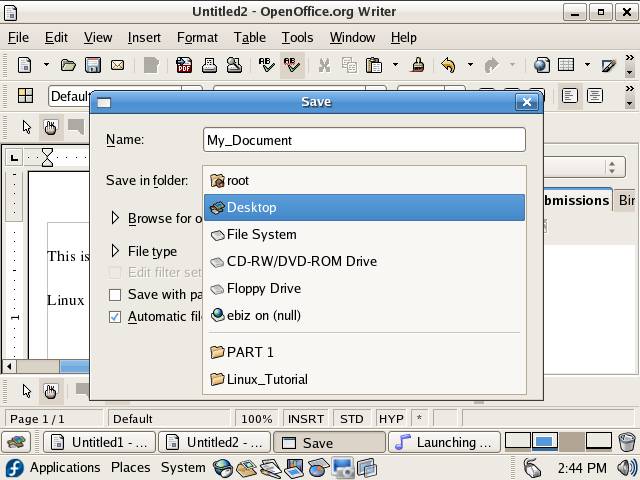The image size is (640, 480).
Task: Expand the File type section
Action: [116, 251]
